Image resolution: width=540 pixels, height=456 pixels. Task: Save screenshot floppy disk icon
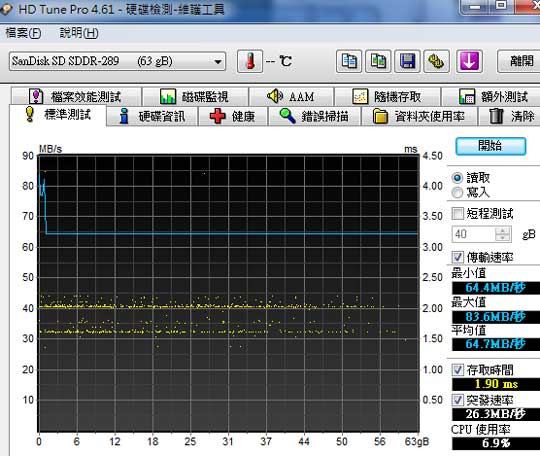click(x=407, y=61)
